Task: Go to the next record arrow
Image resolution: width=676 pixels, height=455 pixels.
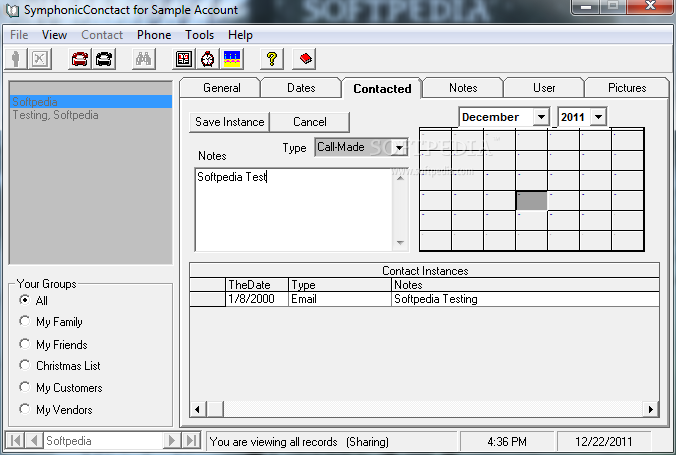Action: tap(172, 441)
